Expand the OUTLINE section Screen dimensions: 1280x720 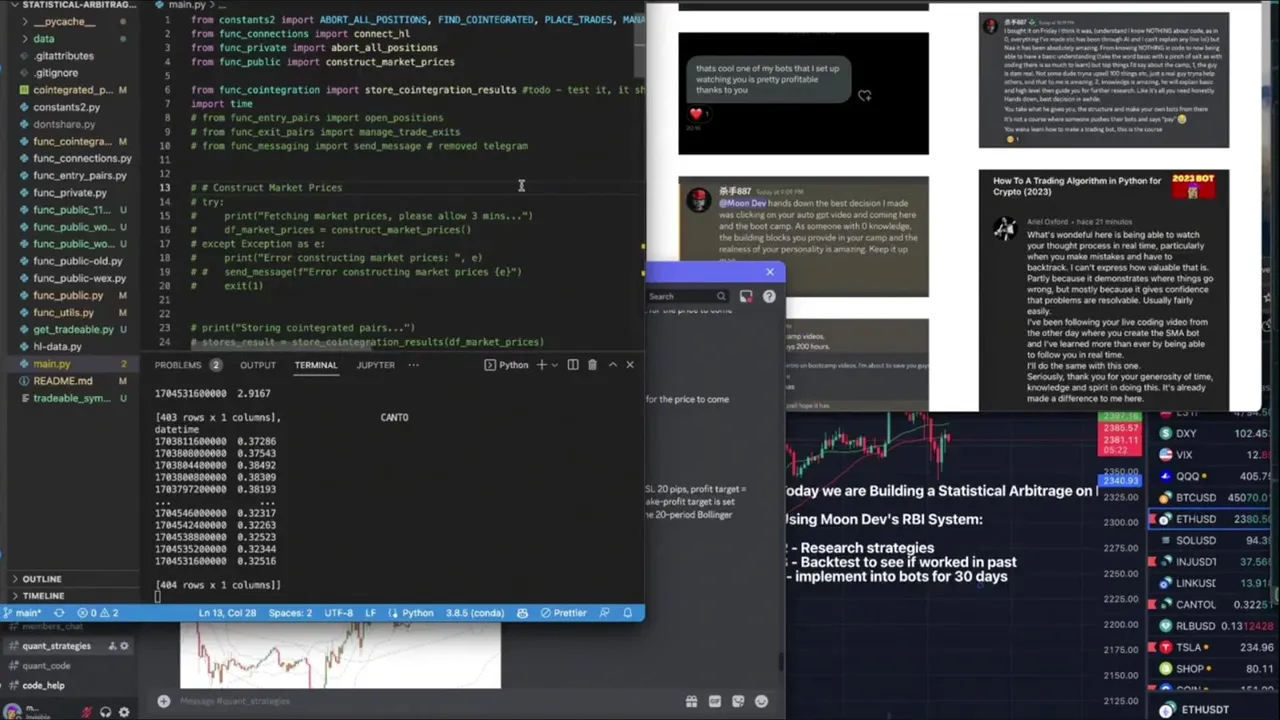pyautogui.click(x=42, y=578)
